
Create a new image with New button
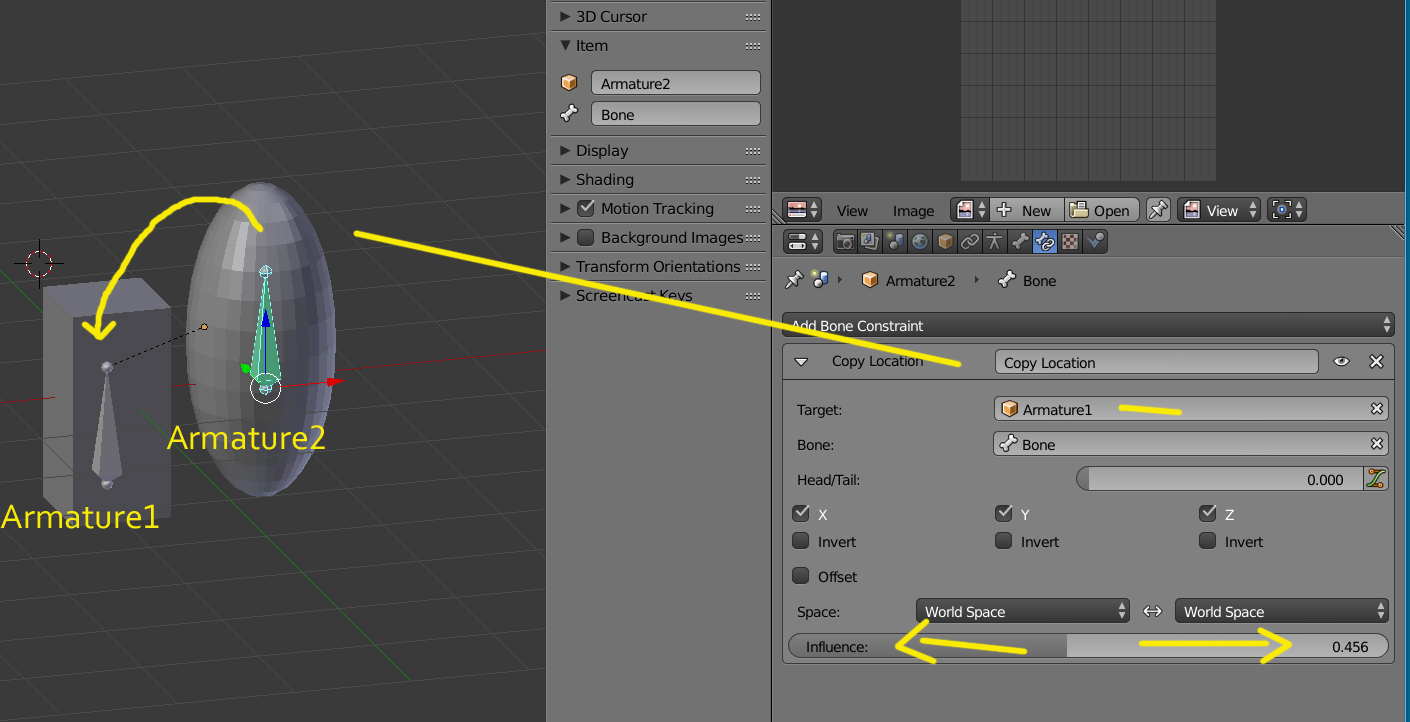click(x=1026, y=210)
